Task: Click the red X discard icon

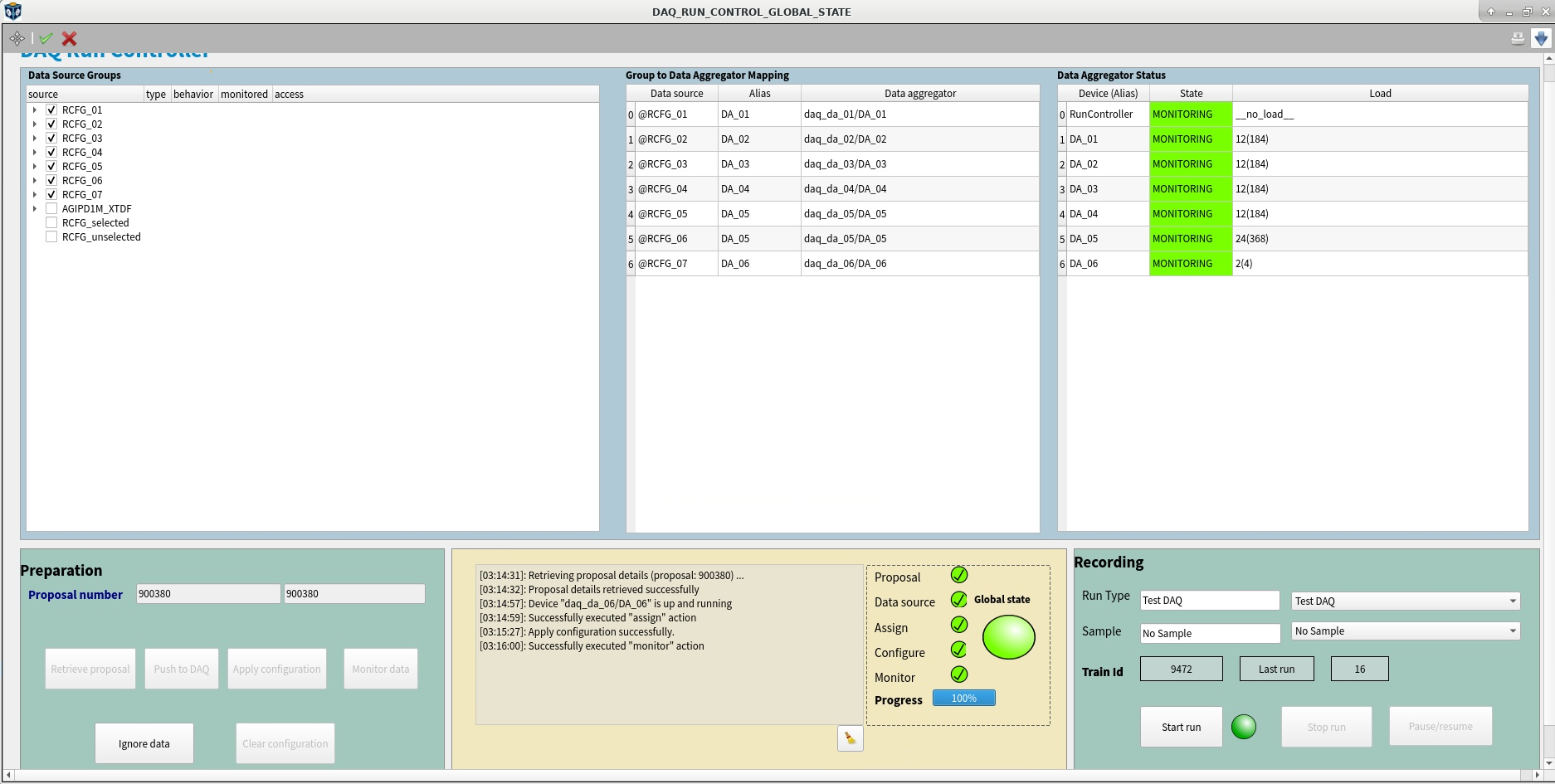Action: pos(69,38)
